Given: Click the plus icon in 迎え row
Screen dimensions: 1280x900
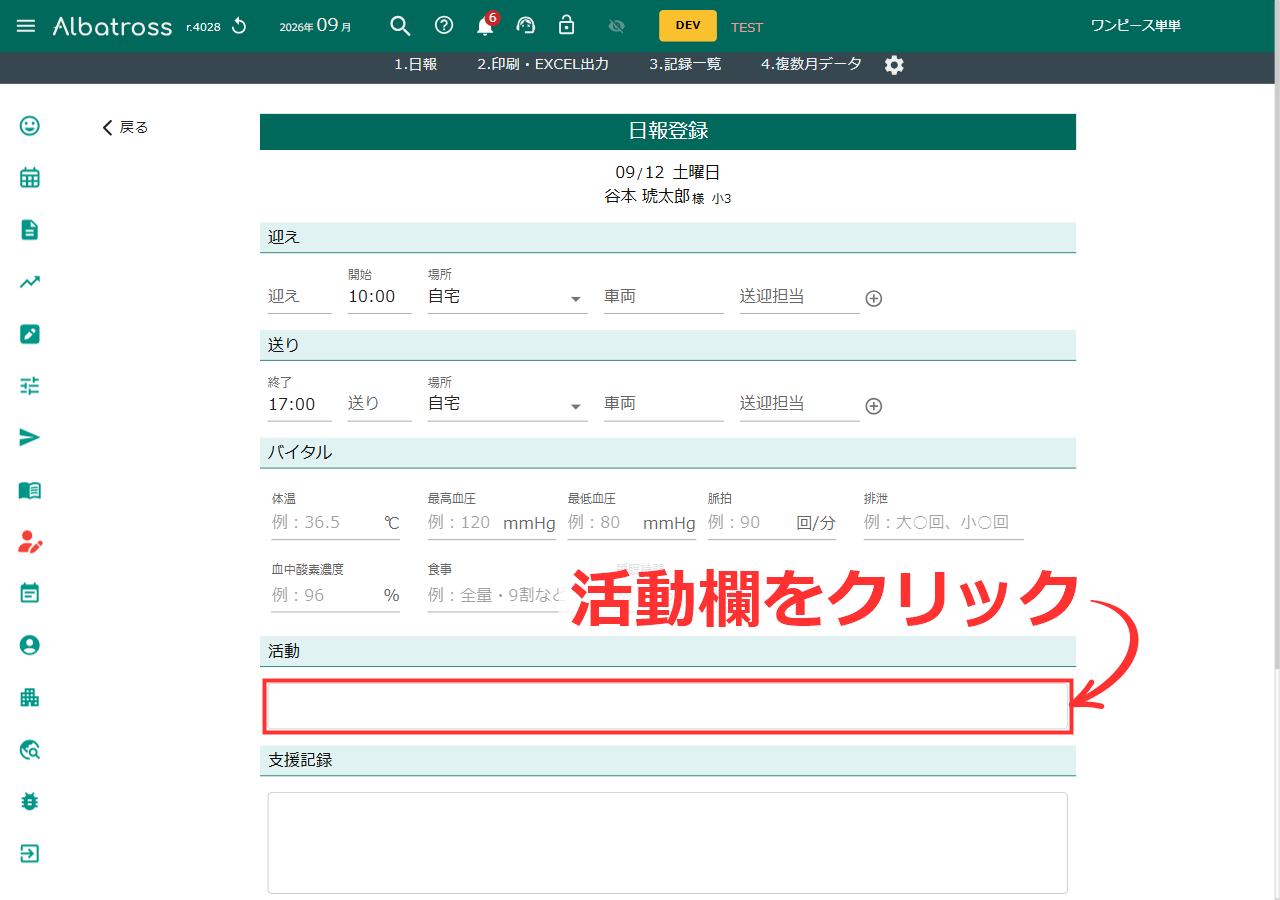Looking at the screenshot, I should point(874,298).
